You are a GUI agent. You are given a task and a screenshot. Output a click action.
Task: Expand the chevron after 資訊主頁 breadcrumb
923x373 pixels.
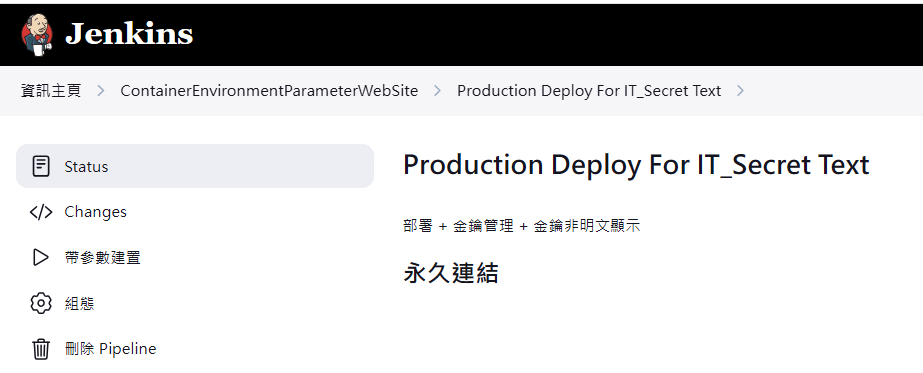(101, 91)
